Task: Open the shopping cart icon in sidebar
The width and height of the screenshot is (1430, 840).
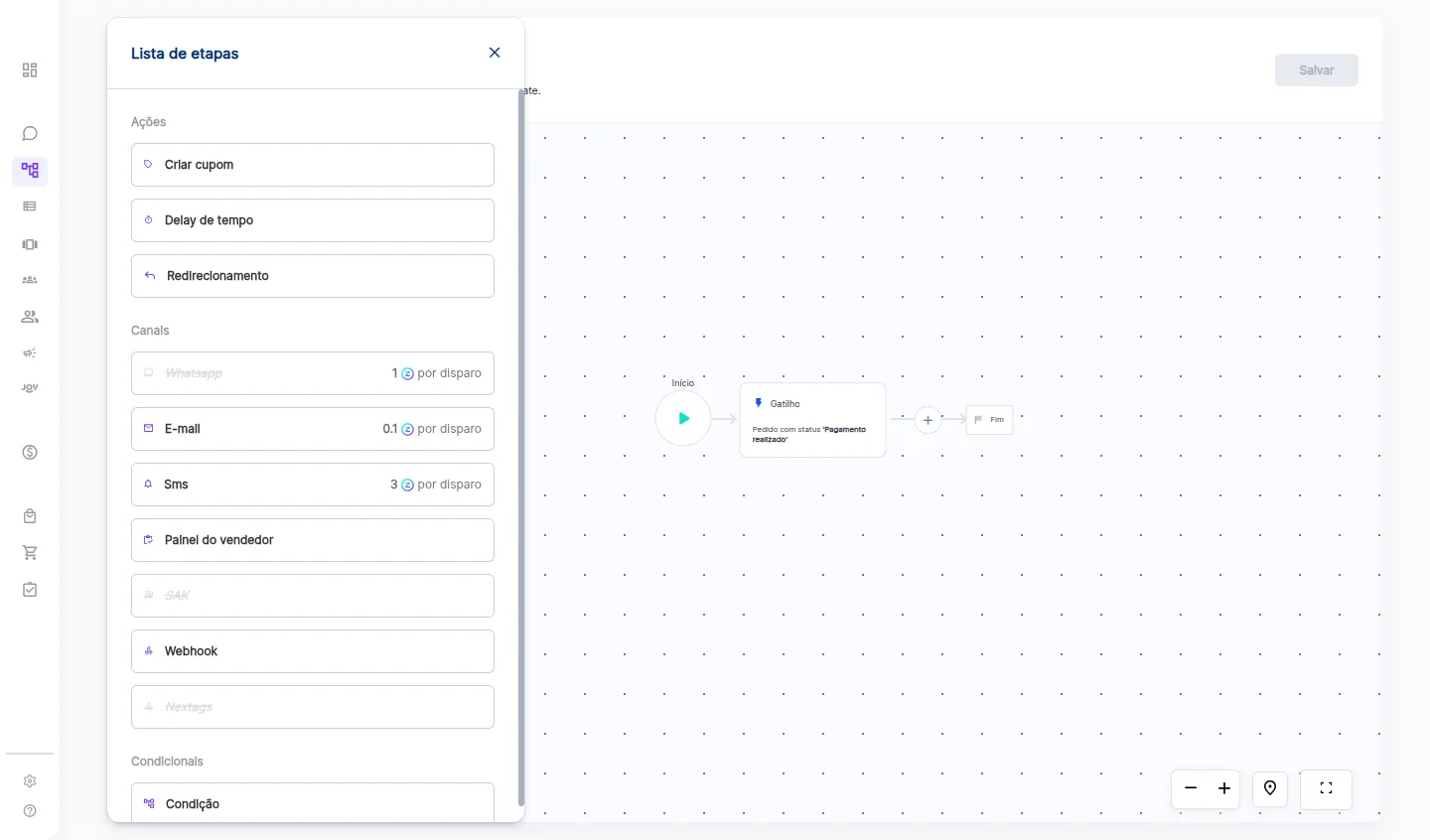Action: [x=30, y=552]
